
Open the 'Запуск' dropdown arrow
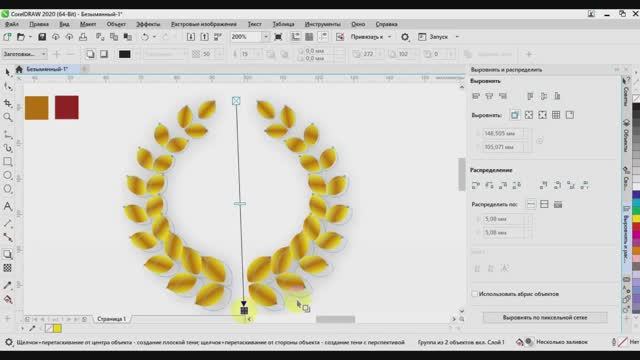(x=457, y=37)
